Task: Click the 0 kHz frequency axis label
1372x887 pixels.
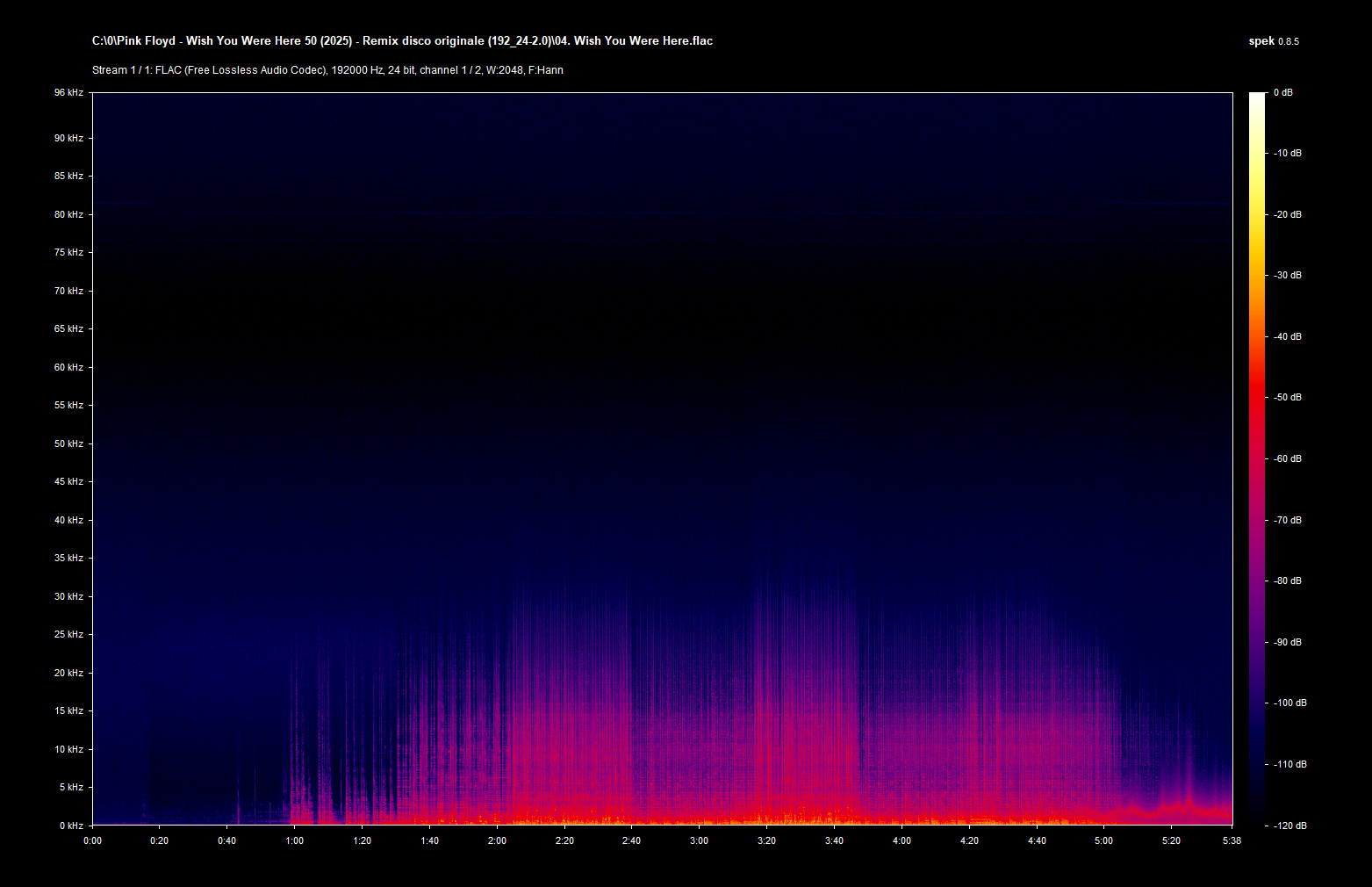Action: tap(71, 826)
